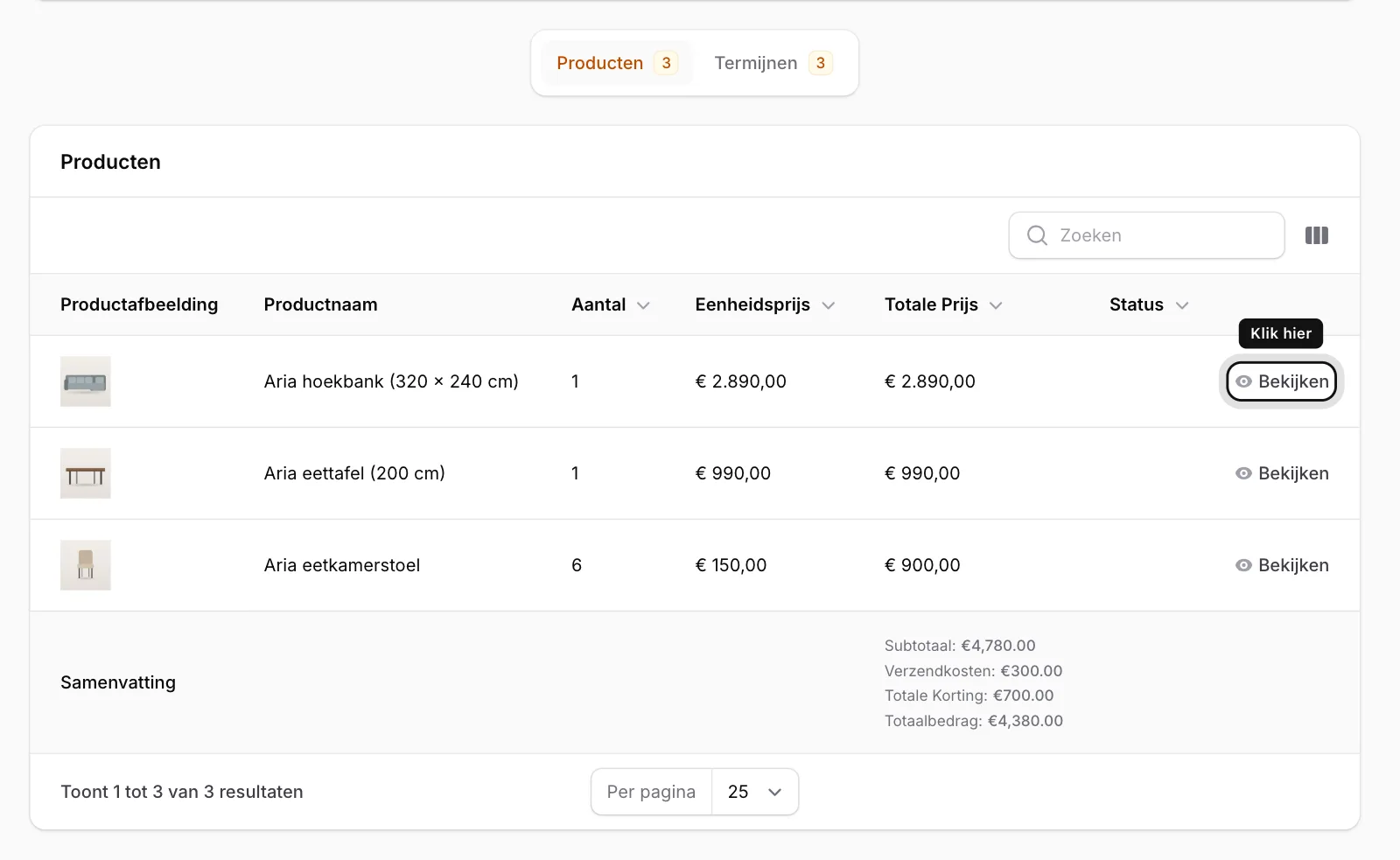Click the magnifier icon in the search box

click(1037, 235)
